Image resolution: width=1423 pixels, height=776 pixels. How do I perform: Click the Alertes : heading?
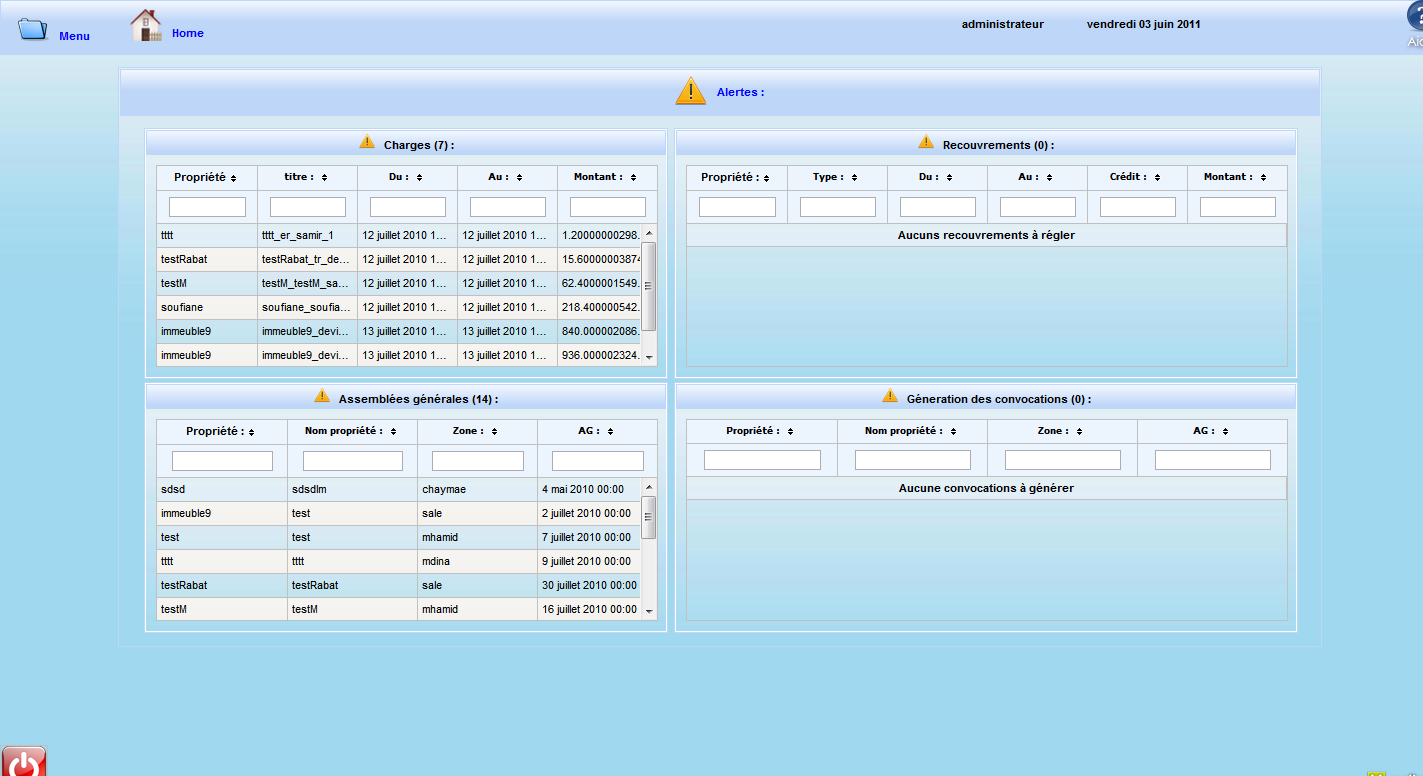[740, 92]
